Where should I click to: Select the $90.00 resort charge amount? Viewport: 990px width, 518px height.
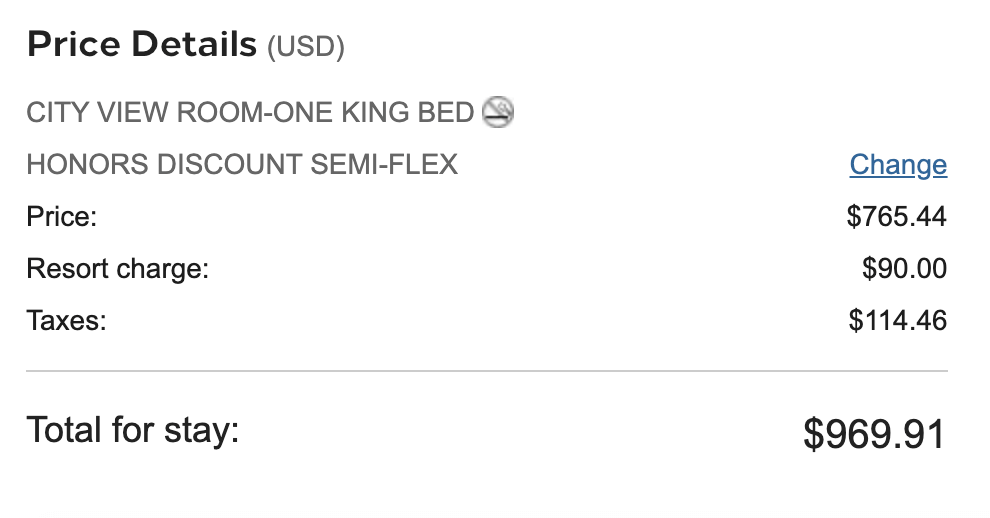pyautogui.click(x=904, y=269)
